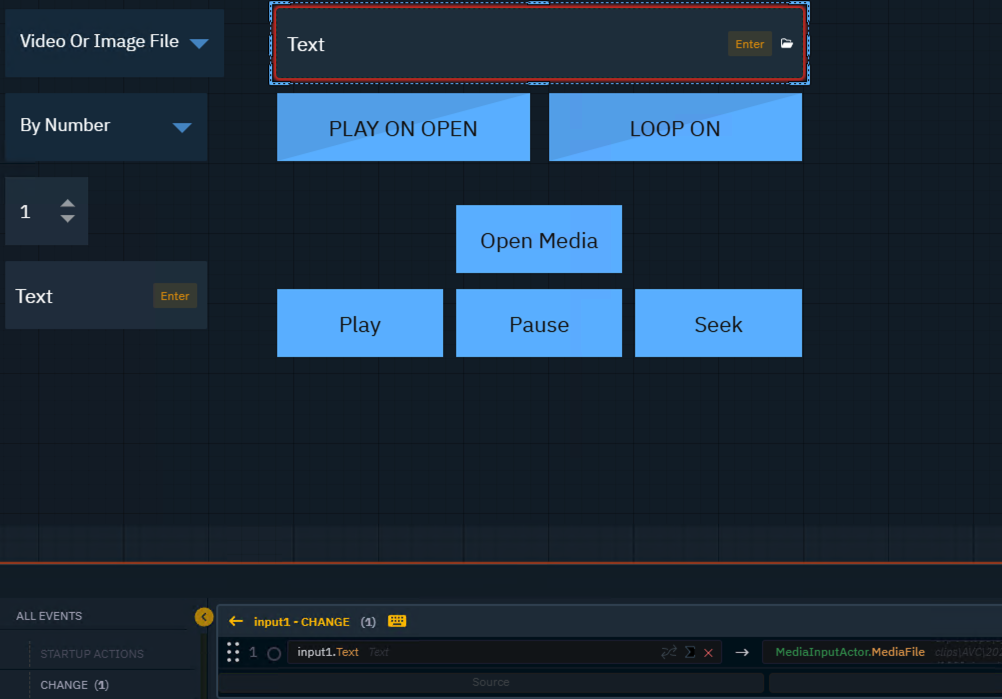Delete source with red X in input1.Text row
Viewport: 1002px width, 699px height.
[x=708, y=652]
